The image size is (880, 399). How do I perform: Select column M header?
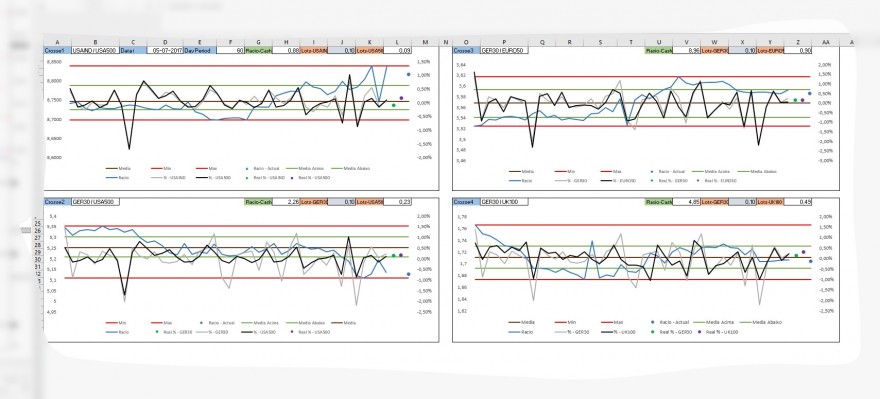click(425, 42)
